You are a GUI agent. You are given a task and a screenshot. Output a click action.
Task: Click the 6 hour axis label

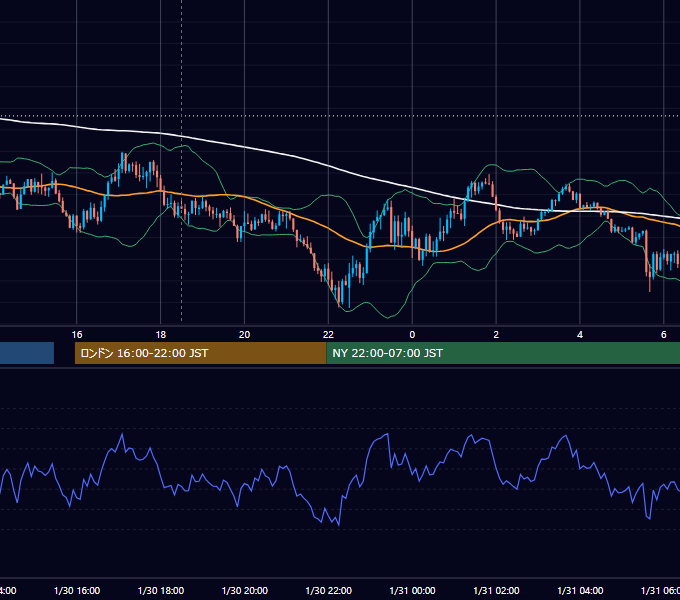click(x=664, y=334)
